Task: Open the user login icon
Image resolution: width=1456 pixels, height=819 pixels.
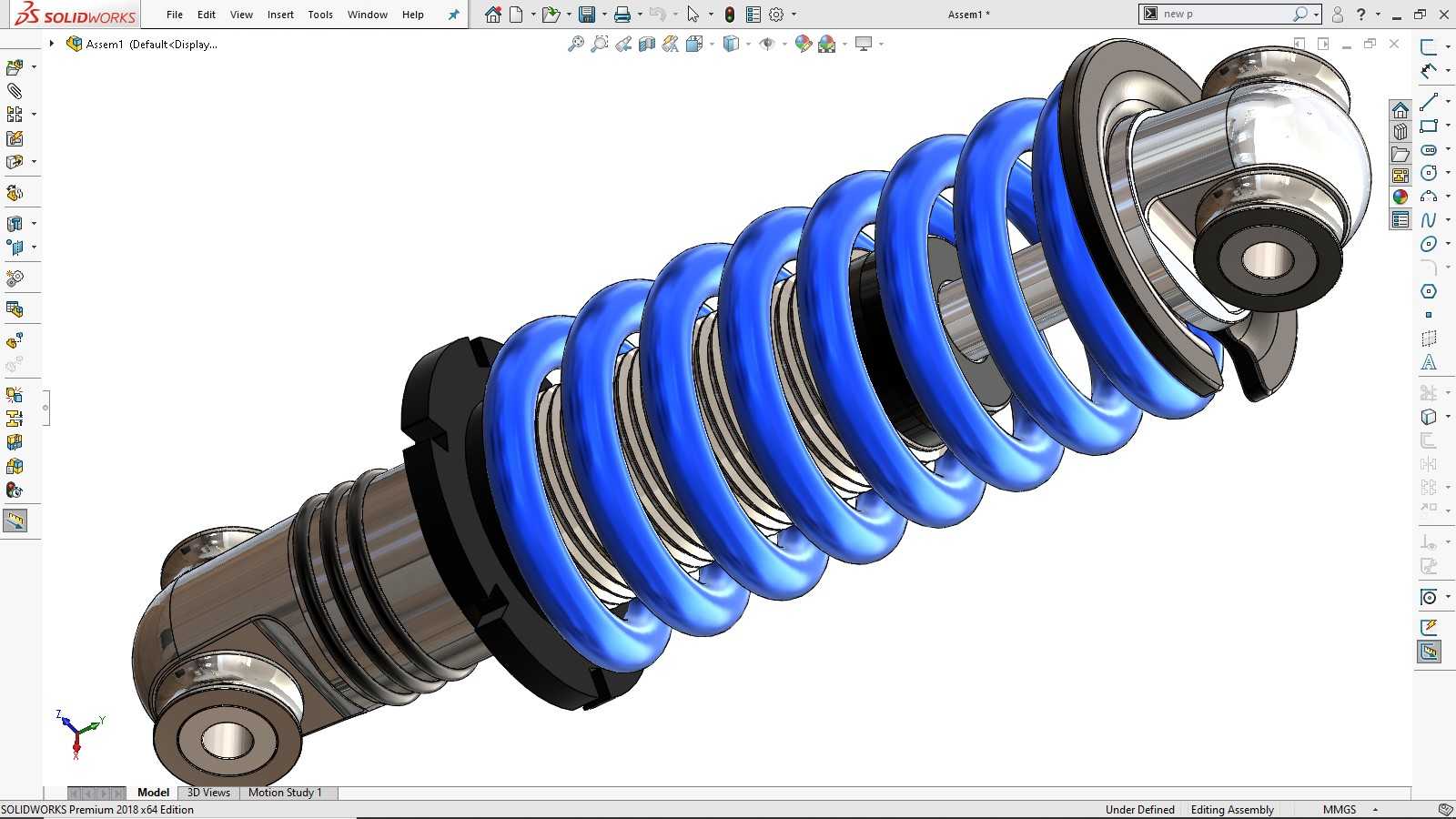Action: click(1338, 15)
